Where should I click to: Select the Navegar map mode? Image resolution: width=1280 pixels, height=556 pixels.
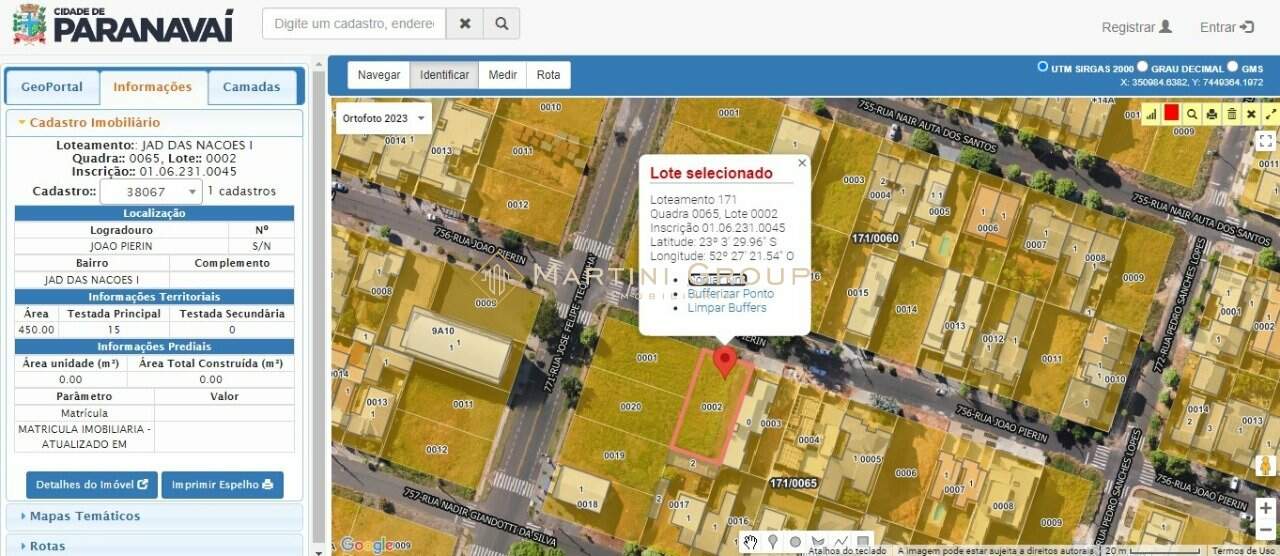point(379,75)
